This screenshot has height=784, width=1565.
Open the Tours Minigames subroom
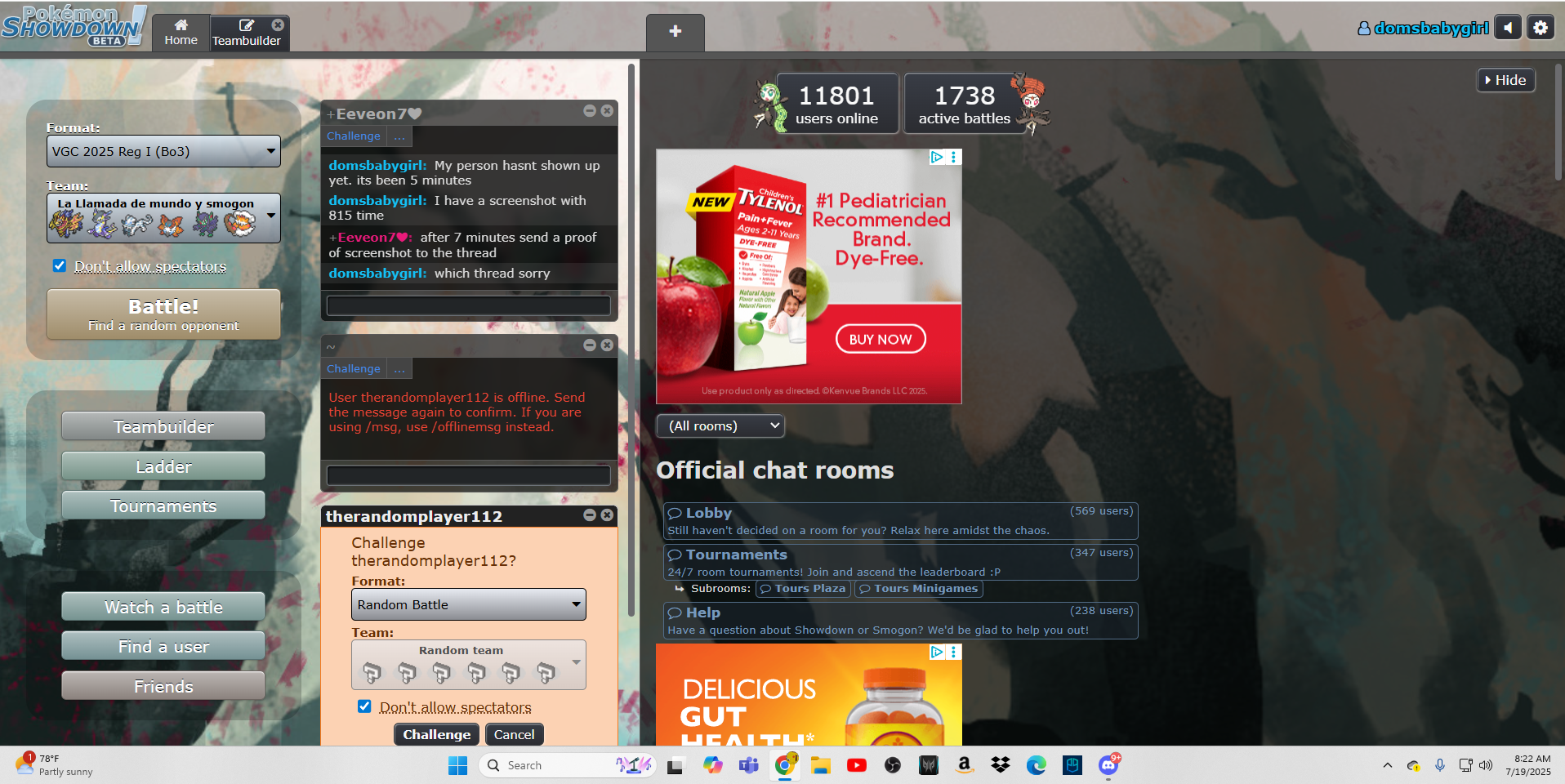[x=919, y=589]
